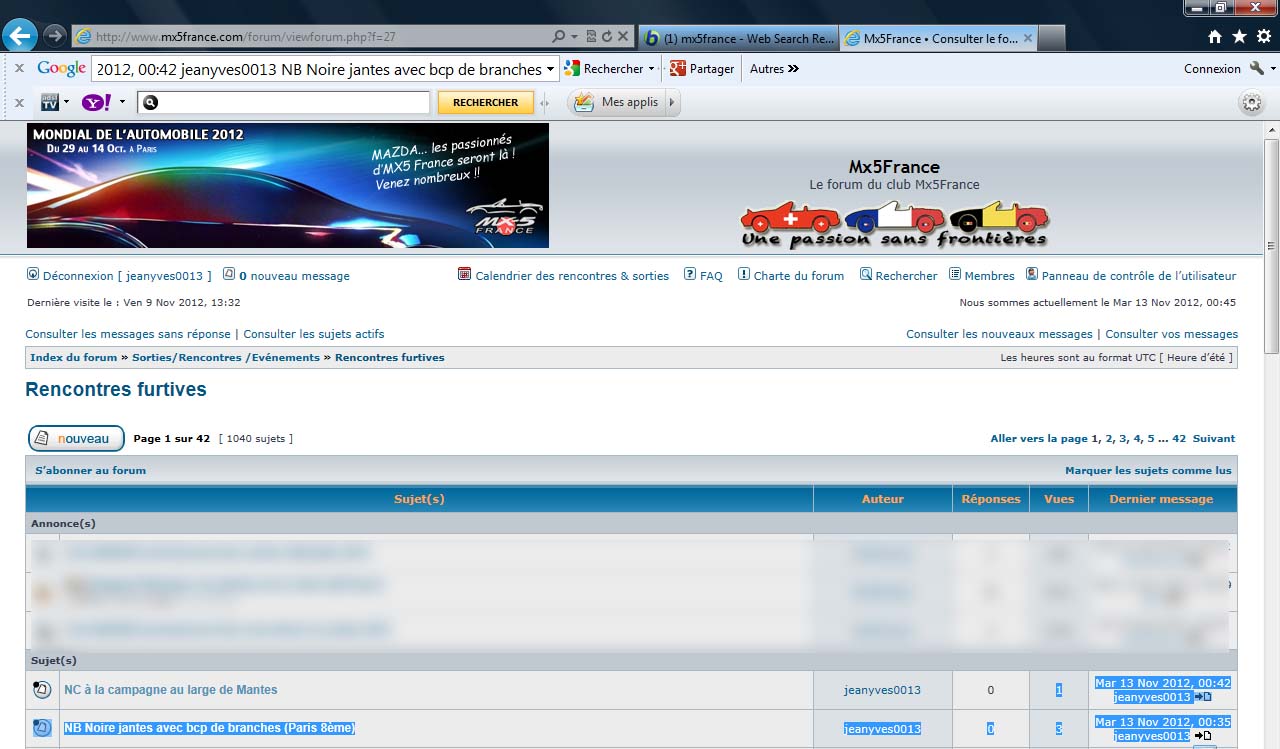This screenshot has width=1280, height=749.
Task: Click the Rechercher forum menu link
Action: [x=906, y=276]
